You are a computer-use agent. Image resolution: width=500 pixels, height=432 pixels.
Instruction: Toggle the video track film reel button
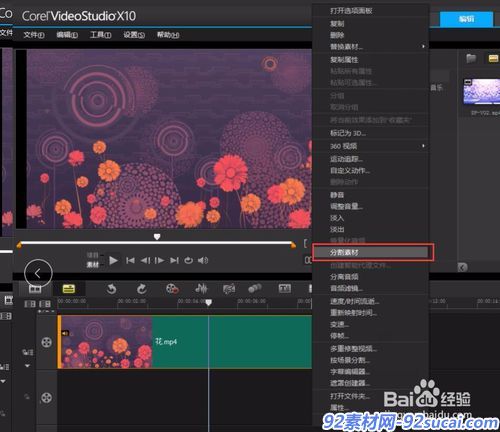[47, 342]
